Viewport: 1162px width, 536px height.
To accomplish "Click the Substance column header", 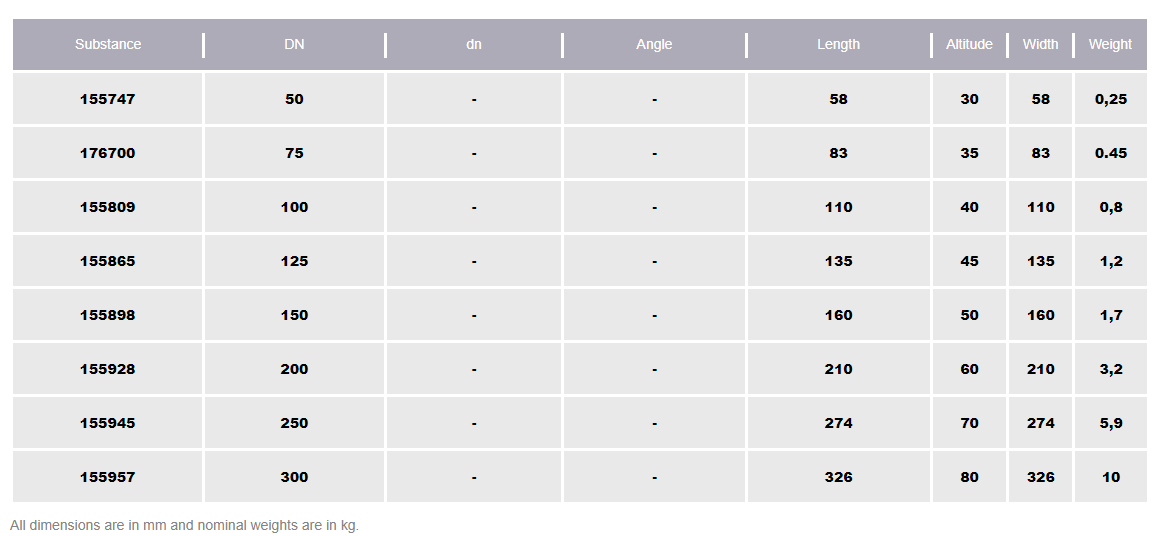I will tap(108, 44).
